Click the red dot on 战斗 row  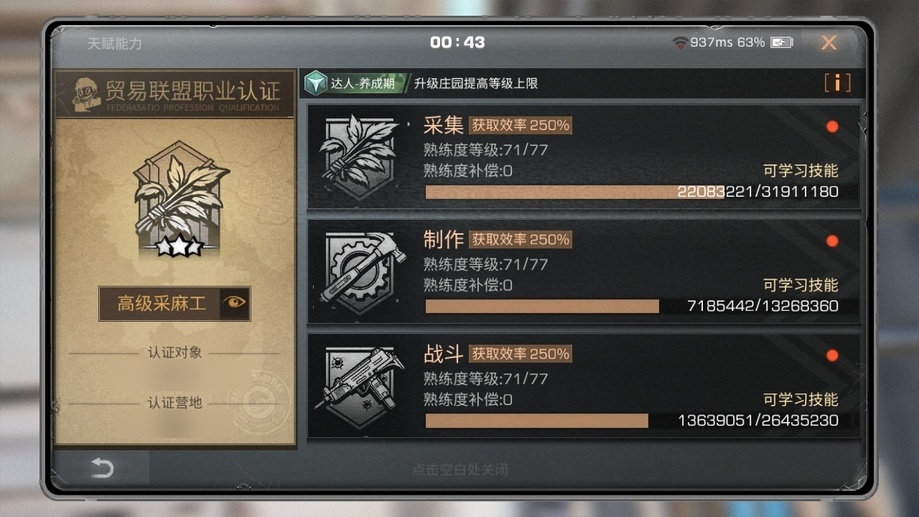coord(832,355)
